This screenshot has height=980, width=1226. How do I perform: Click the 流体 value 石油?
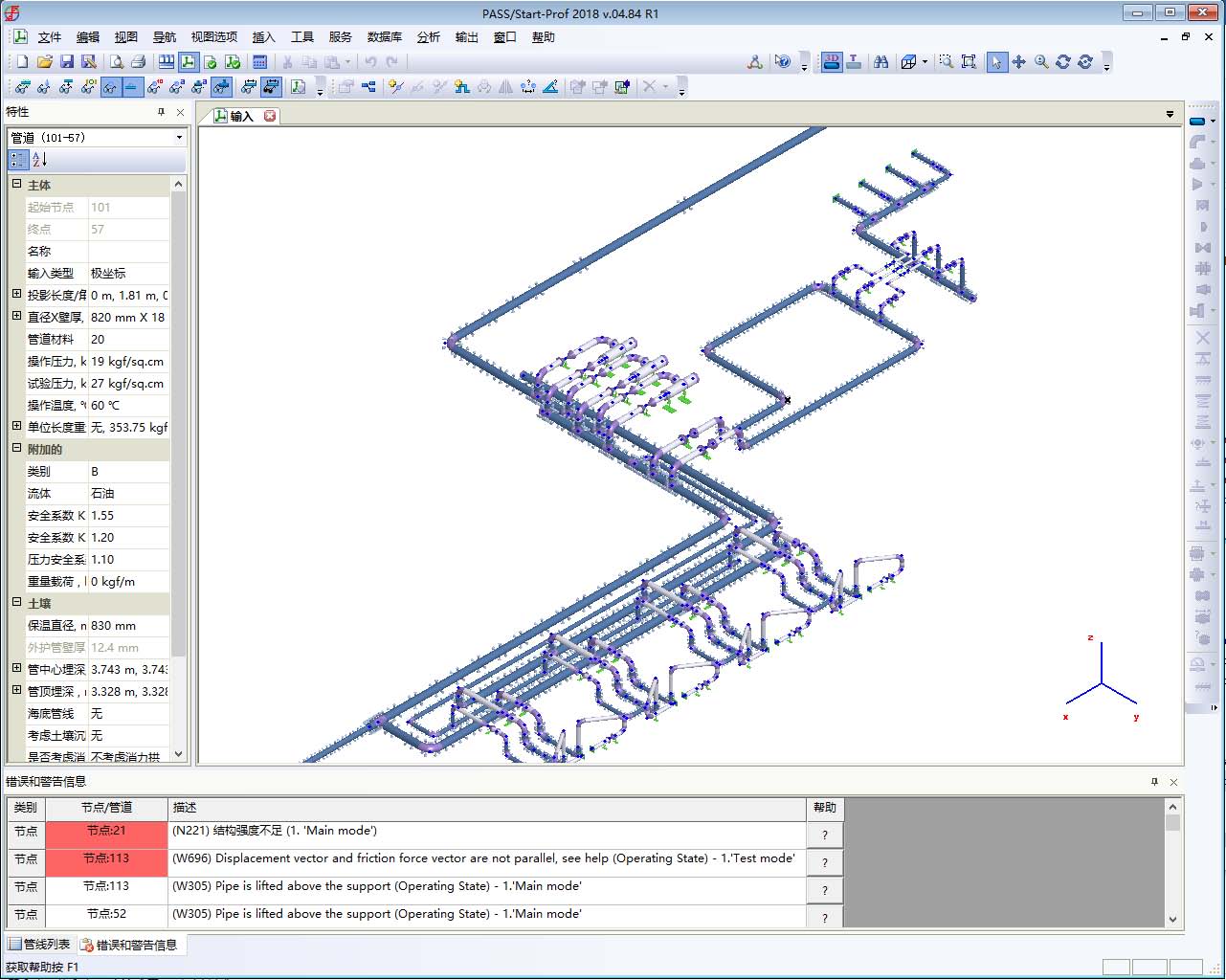coord(128,494)
